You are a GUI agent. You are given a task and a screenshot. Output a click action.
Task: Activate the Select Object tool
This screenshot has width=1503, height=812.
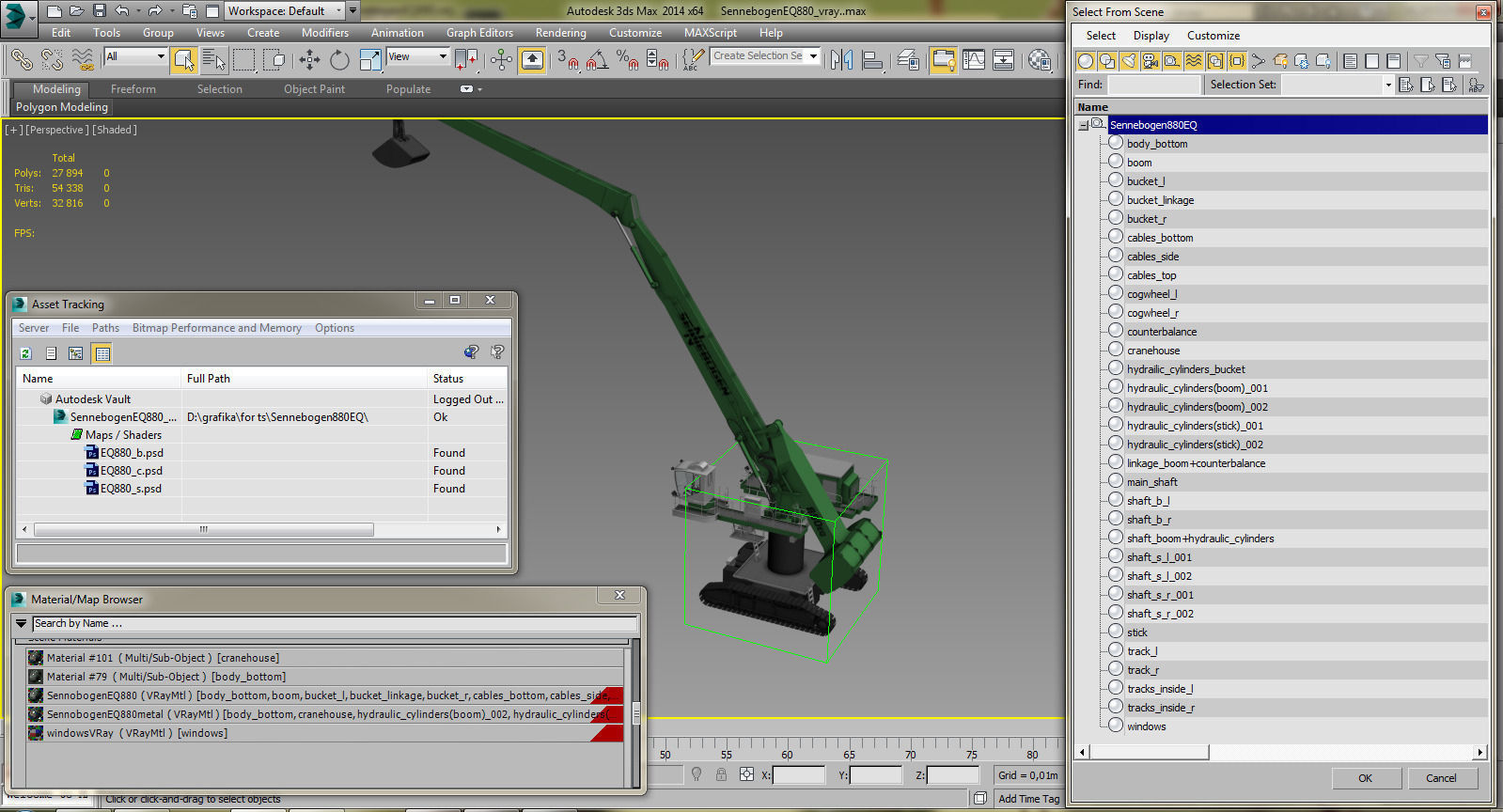click(x=184, y=60)
